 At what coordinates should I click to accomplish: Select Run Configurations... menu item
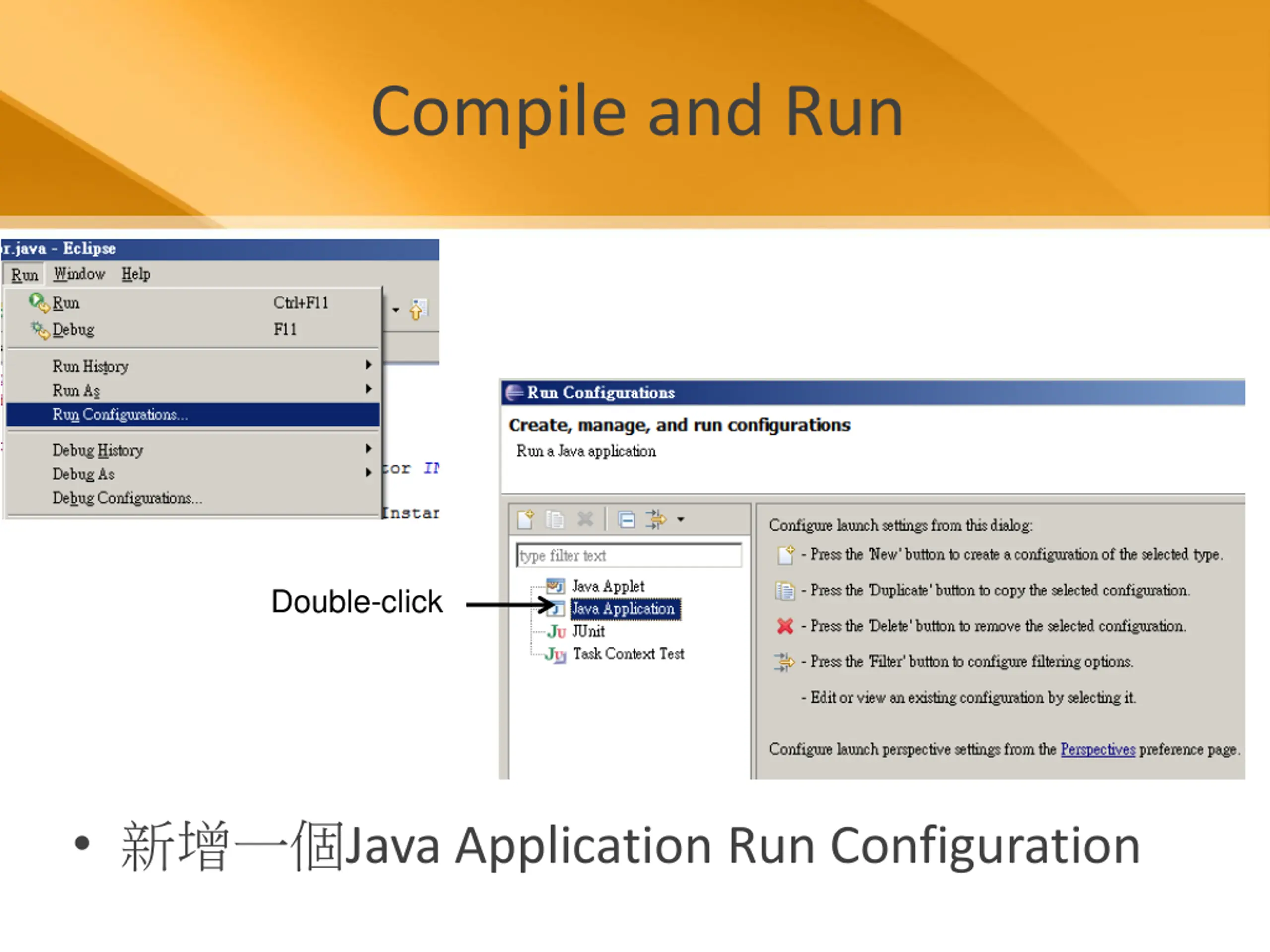click(x=193, y=415)
